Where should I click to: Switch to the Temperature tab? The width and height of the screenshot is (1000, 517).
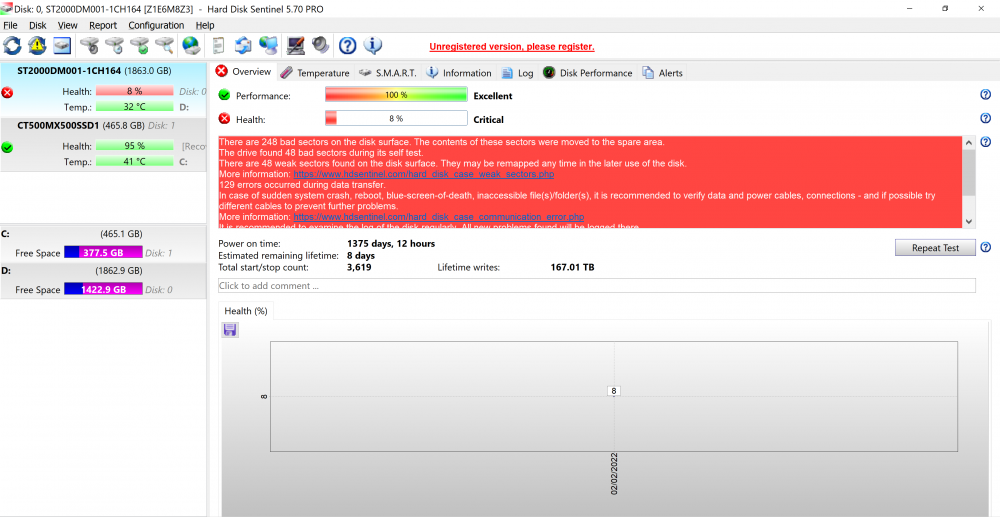pos(315,73)
